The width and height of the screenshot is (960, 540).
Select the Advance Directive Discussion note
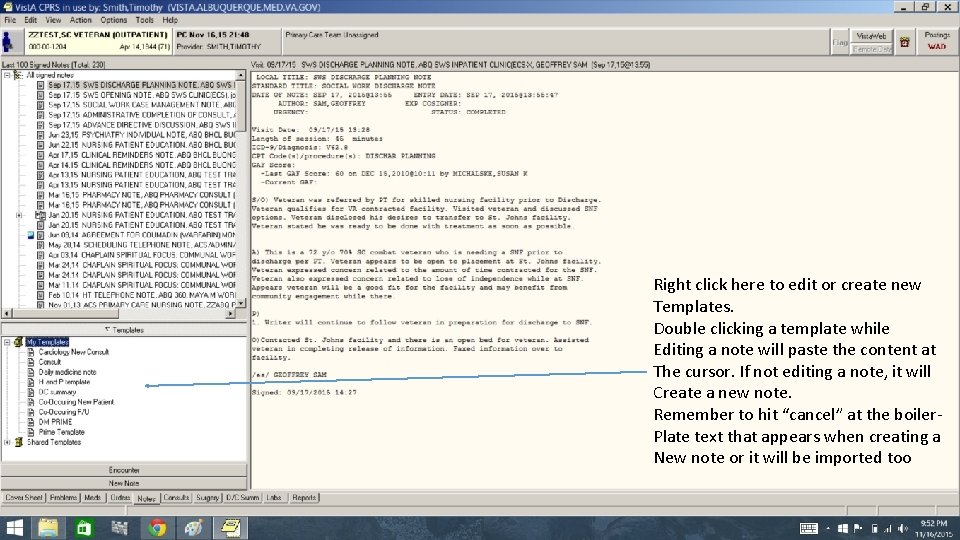(x=141, y=125)
